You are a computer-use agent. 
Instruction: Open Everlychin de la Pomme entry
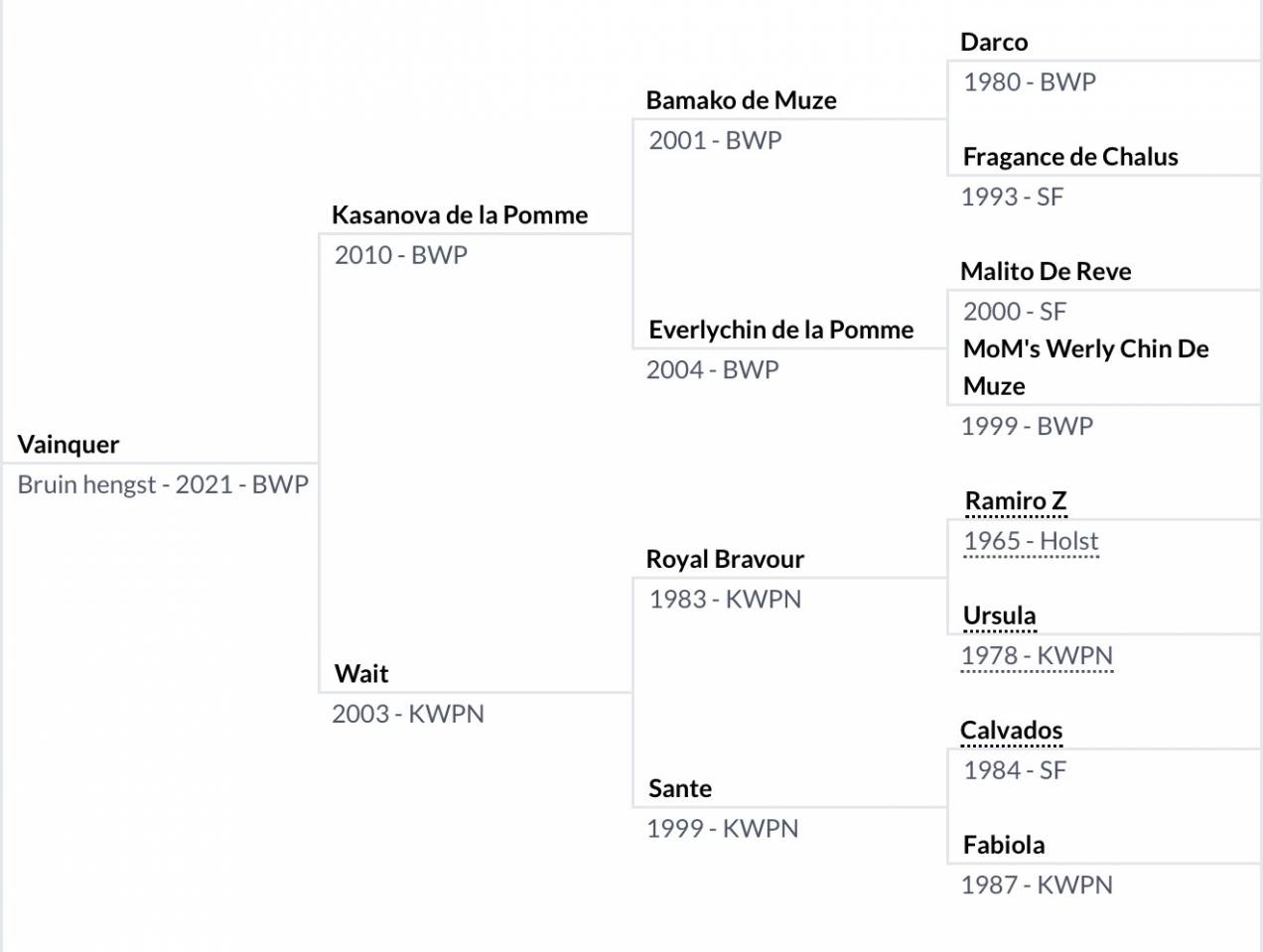pos(780,330)
